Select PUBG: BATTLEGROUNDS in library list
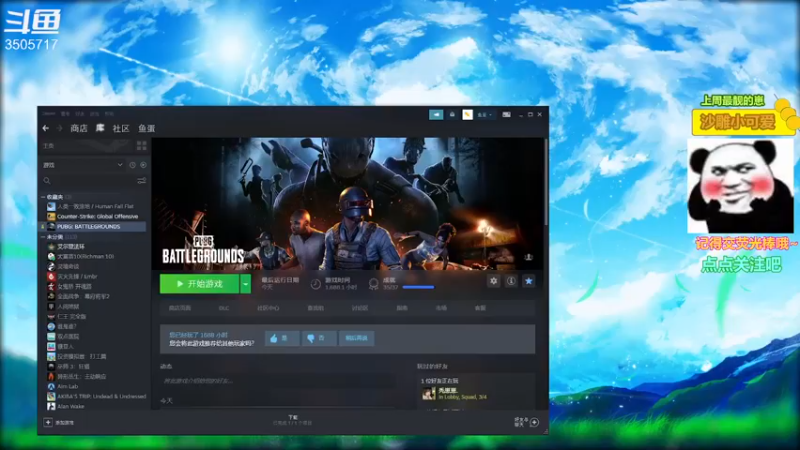Viewport: 800px width, 450px height. 88,226
